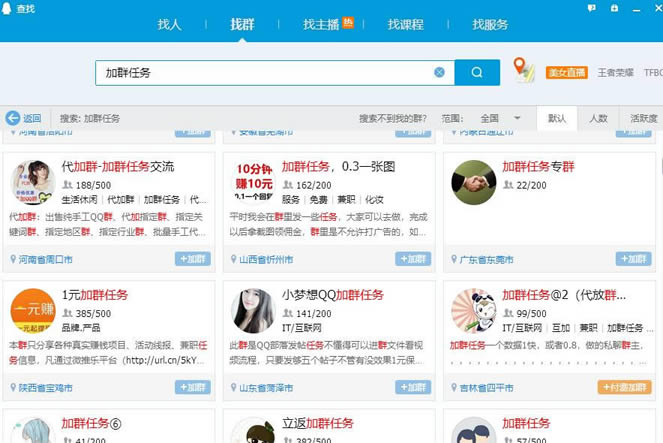The height and width of the screenshot is (443, 663).
Task: Click the map location pin icon
Action: click(x=521, y=70)
